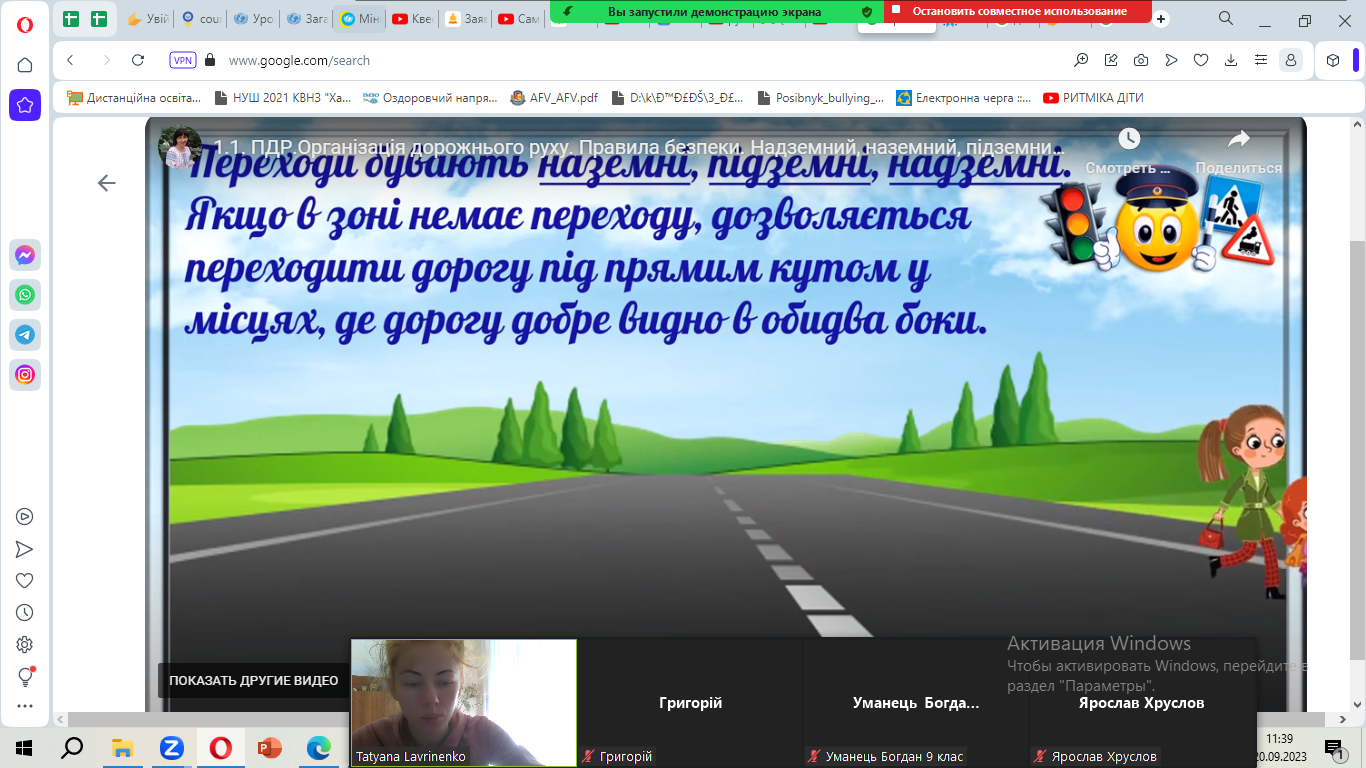Open zoom magnifier icon in address bar
The height and width of the screenshot is (768, 1366).
click(x=1081, y=60)
